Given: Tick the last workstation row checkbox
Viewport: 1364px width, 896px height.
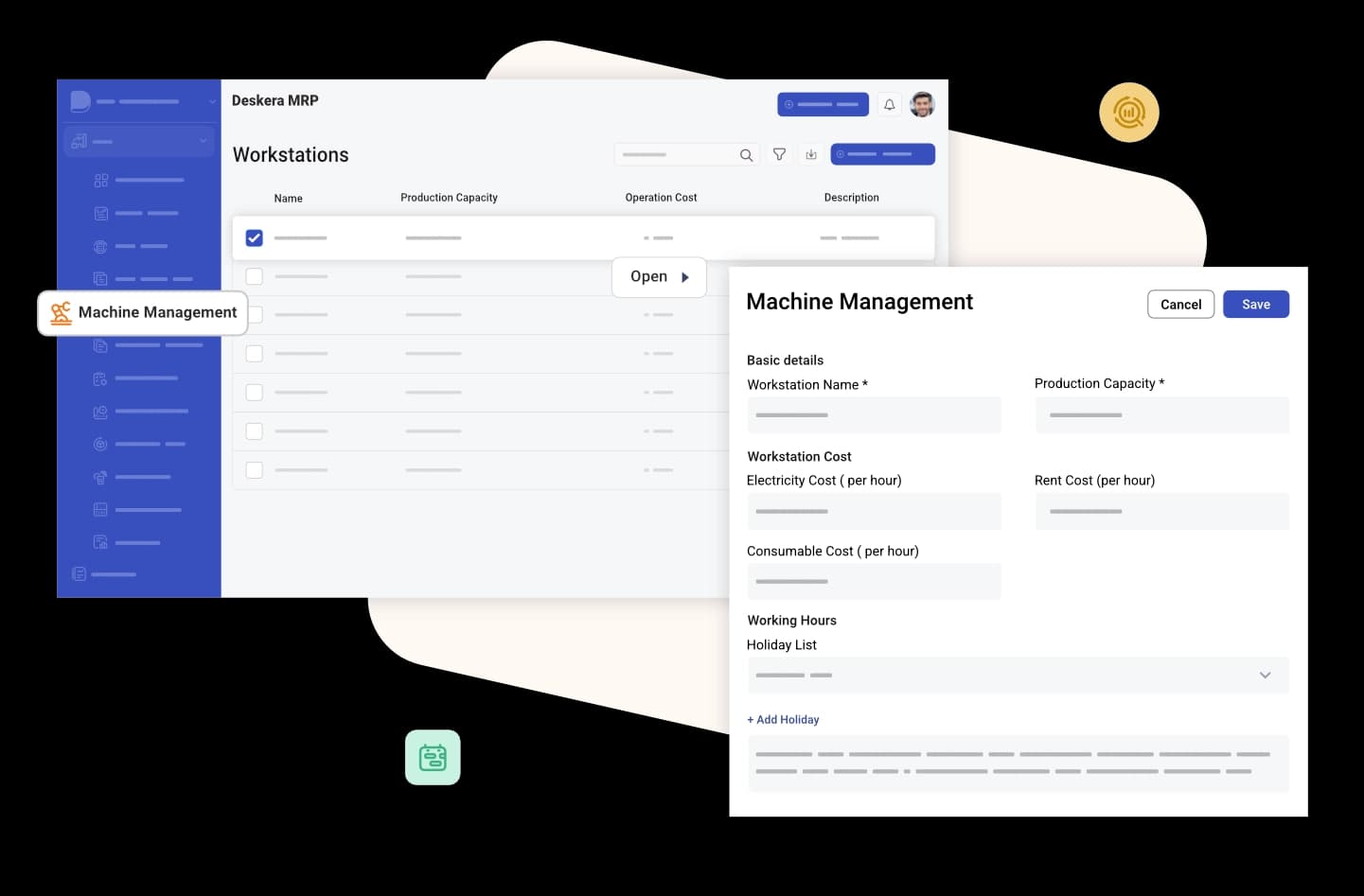Looking at the screenshot, I should click(255, 470).
